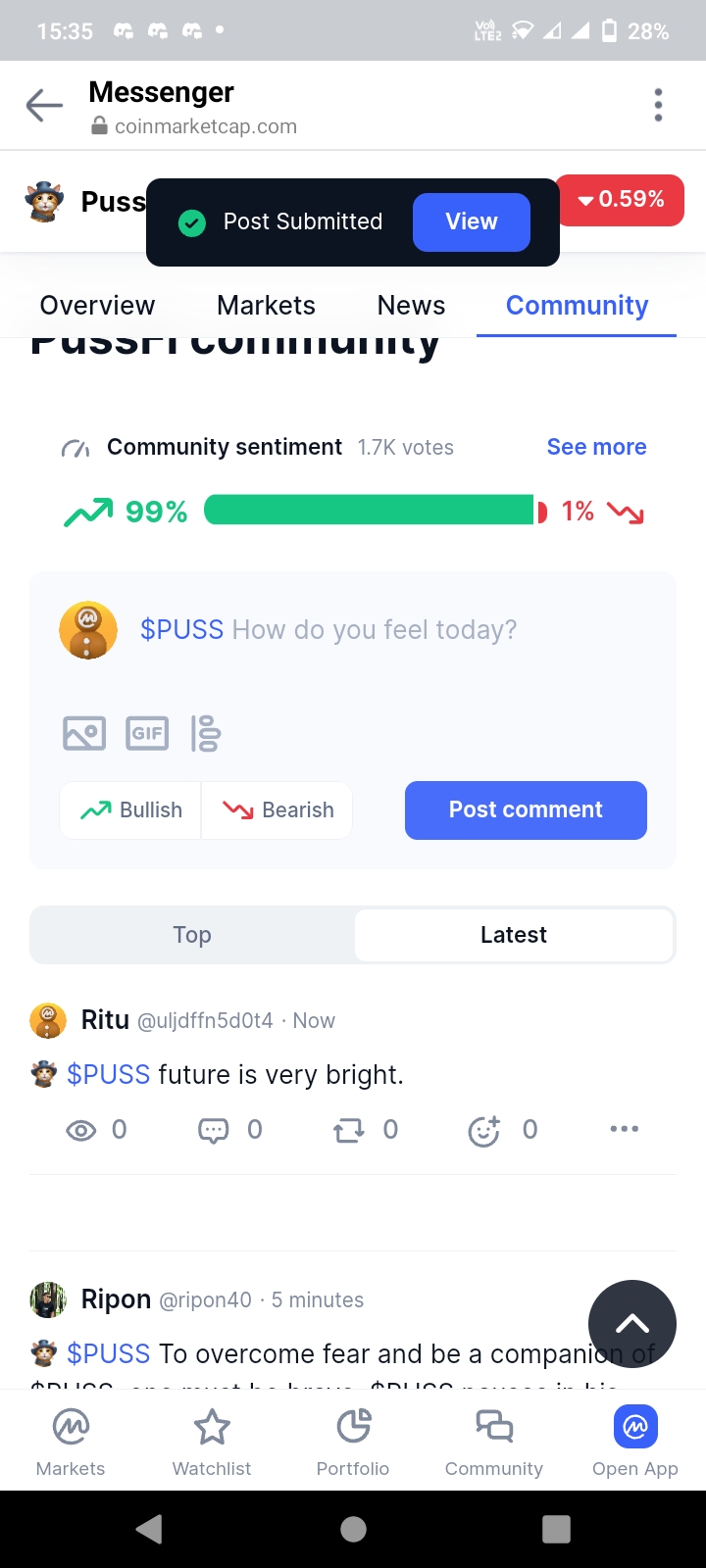Add emoji reaction to Ritu's post
The height and width of the screenshot is (1568, 706).
(484, 1131)
